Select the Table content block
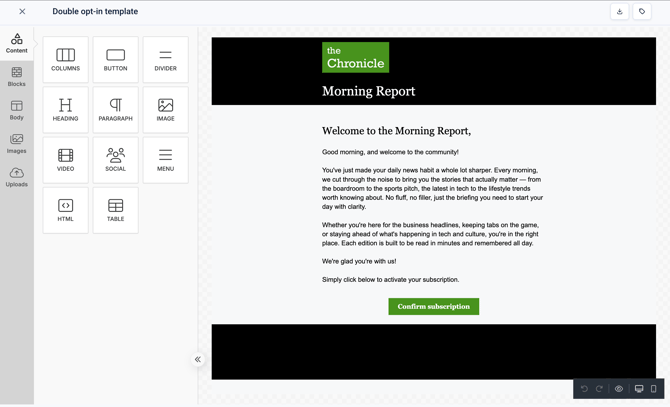Image resolution: width=670 pixels, height=407 pixels. tap(115, 210)
